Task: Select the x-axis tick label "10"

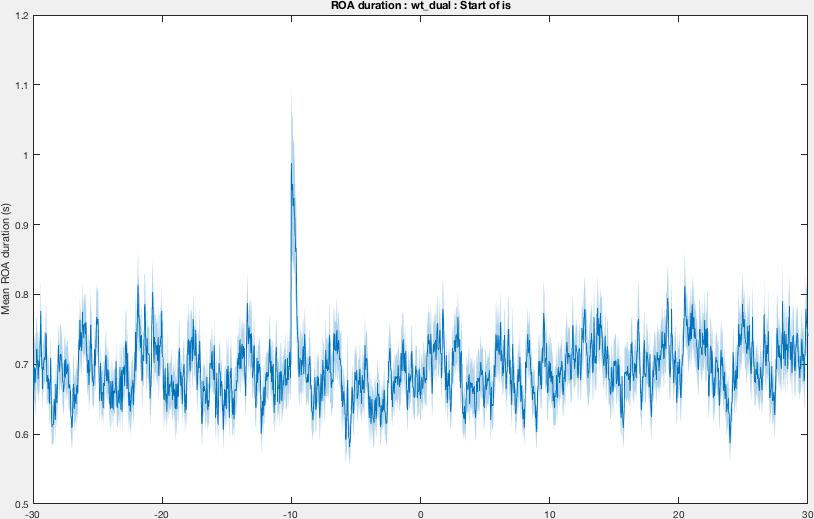Action: tap(549, 514)
